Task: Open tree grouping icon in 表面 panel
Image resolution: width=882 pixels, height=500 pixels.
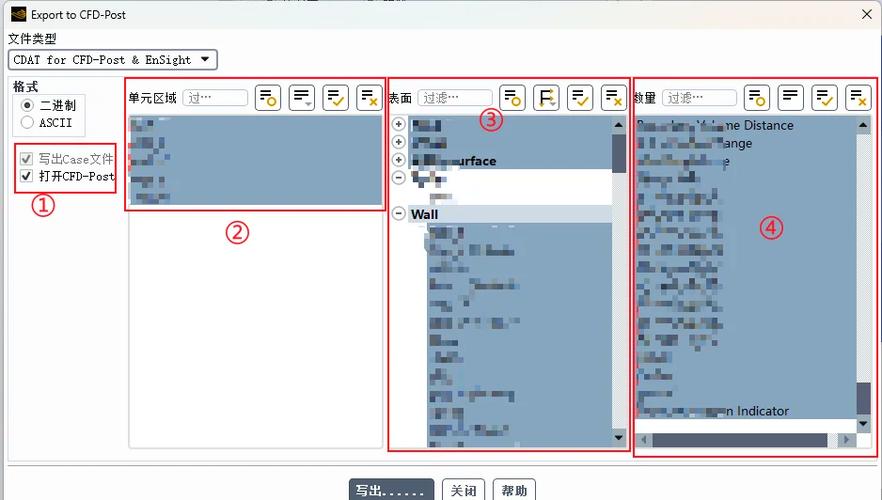Action: pos(546,98)
